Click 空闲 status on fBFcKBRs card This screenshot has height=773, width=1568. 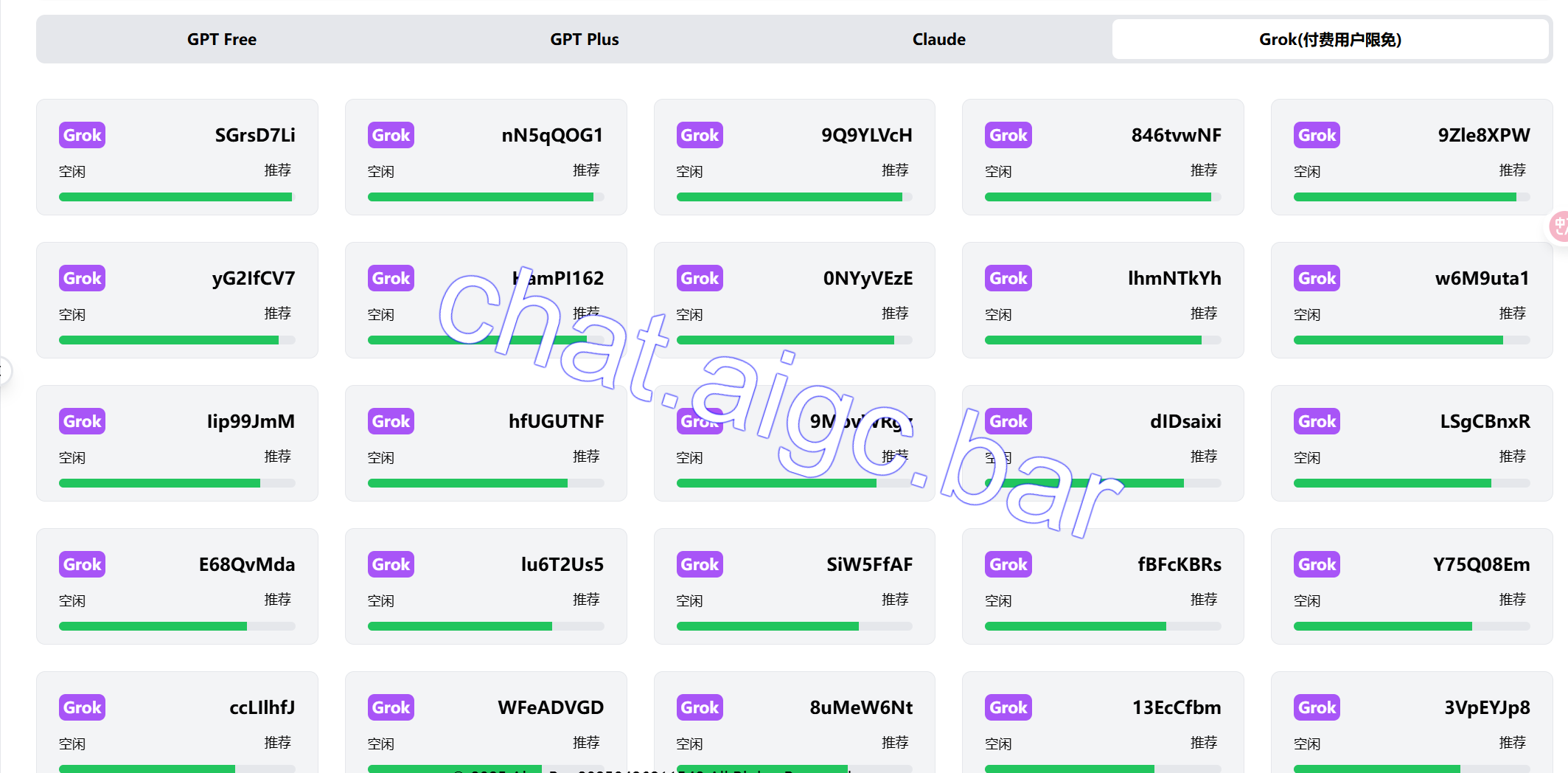(998, 600)
